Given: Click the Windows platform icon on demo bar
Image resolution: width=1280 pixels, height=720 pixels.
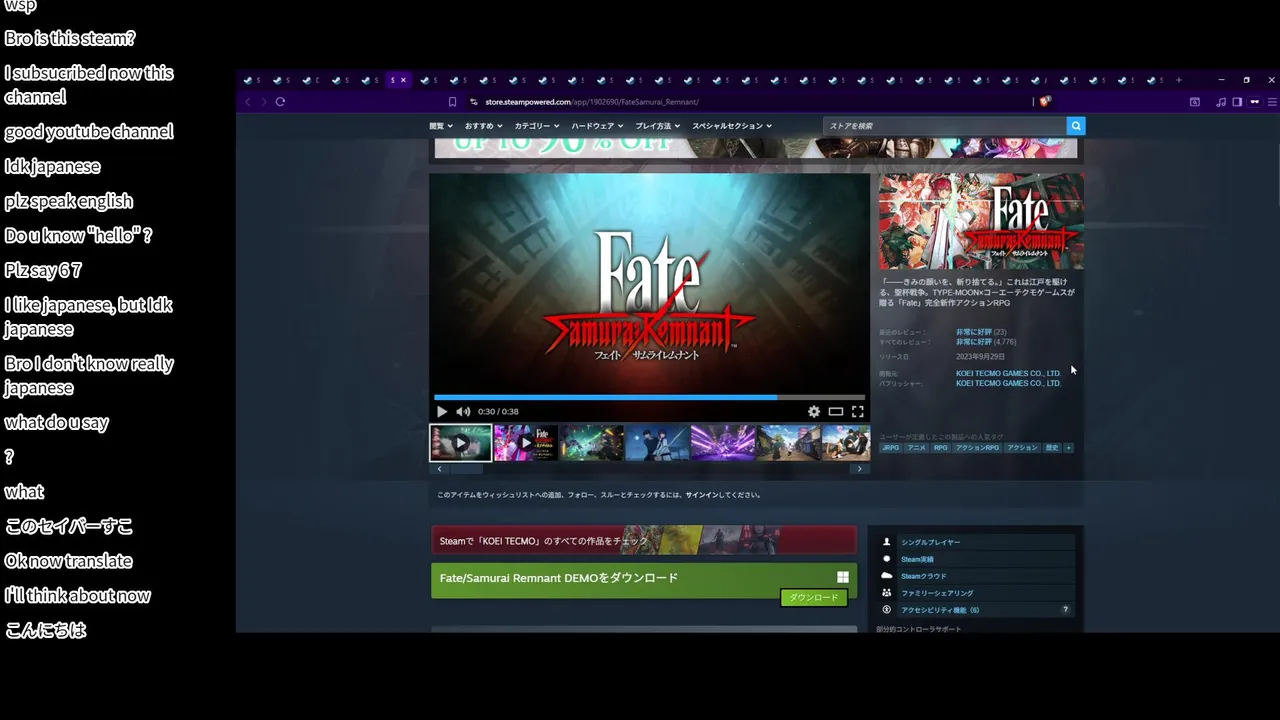Looking at the screenshot, I should [843, 577].
